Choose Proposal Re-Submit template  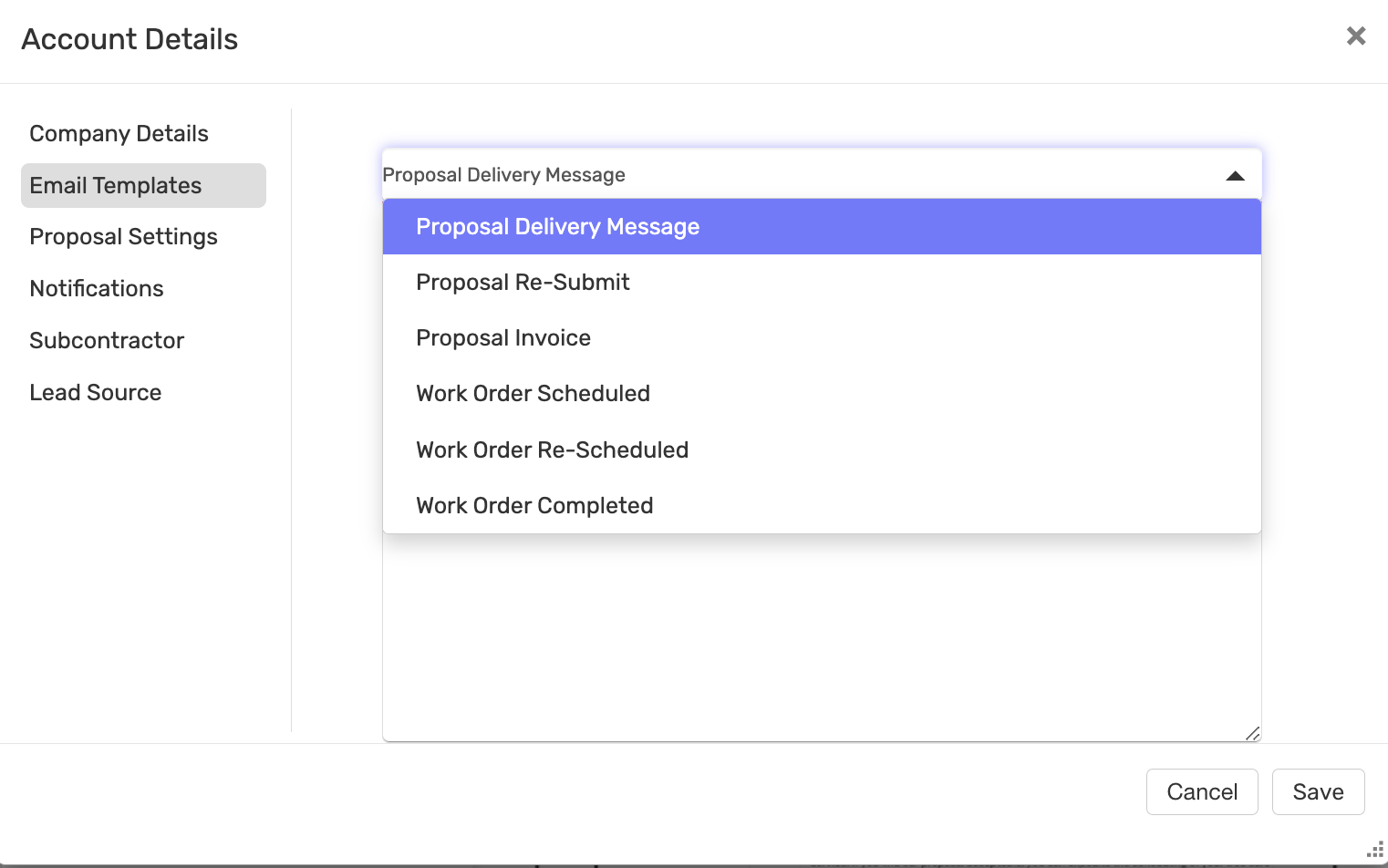pyautogui.click(x=822, y=283)
